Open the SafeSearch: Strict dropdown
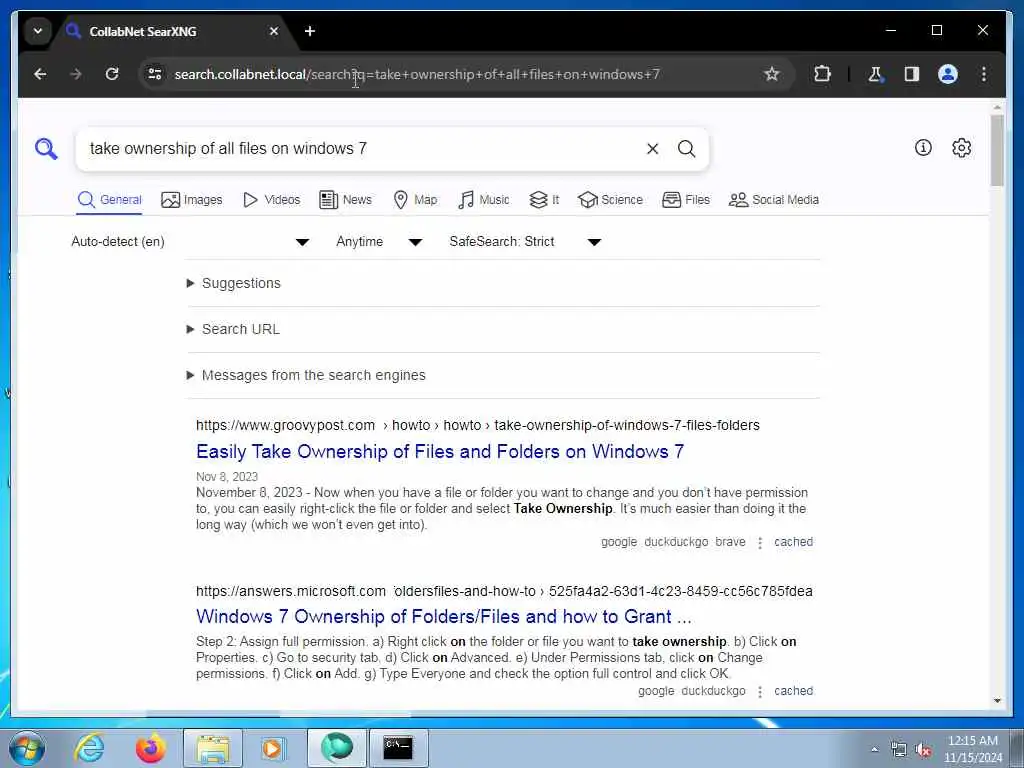Screen dimensions: 1024x768 [524, 242]
